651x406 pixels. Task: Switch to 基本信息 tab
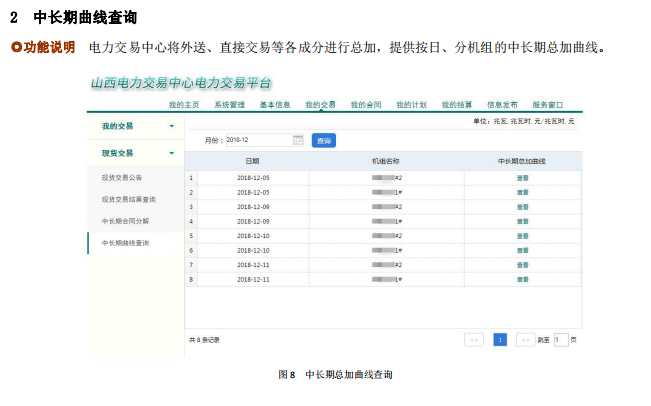point(275,104)
